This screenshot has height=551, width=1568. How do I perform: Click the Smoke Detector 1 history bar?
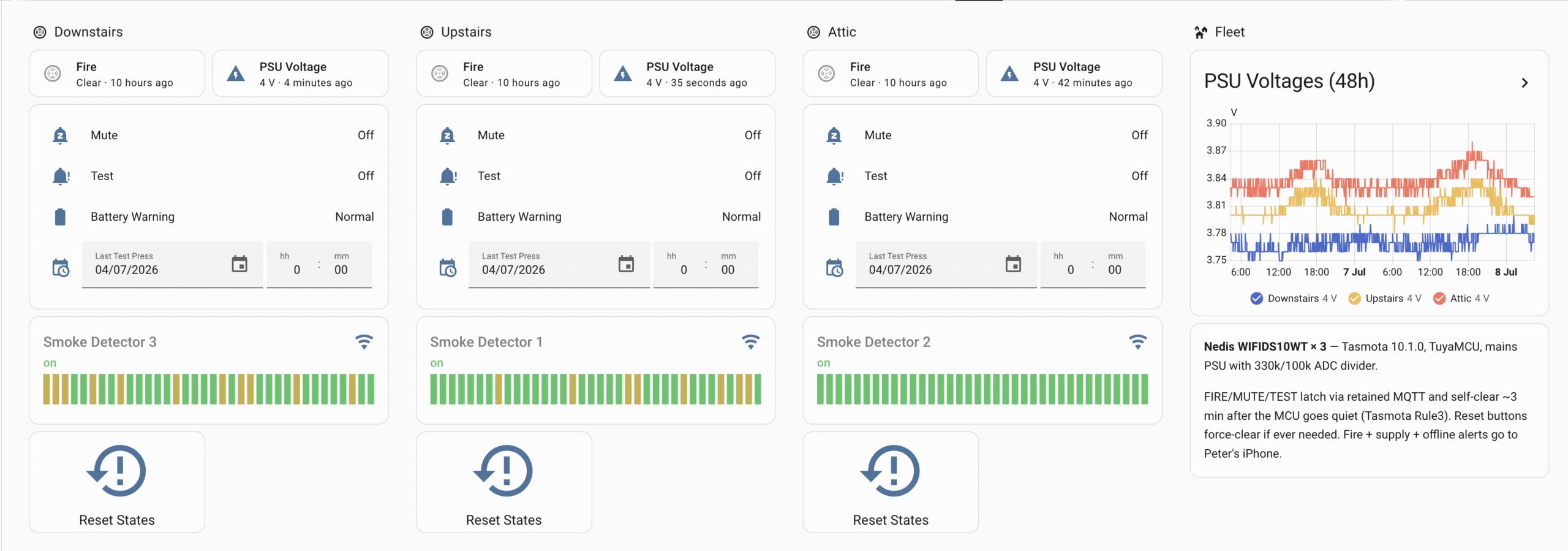click(596, 389)
